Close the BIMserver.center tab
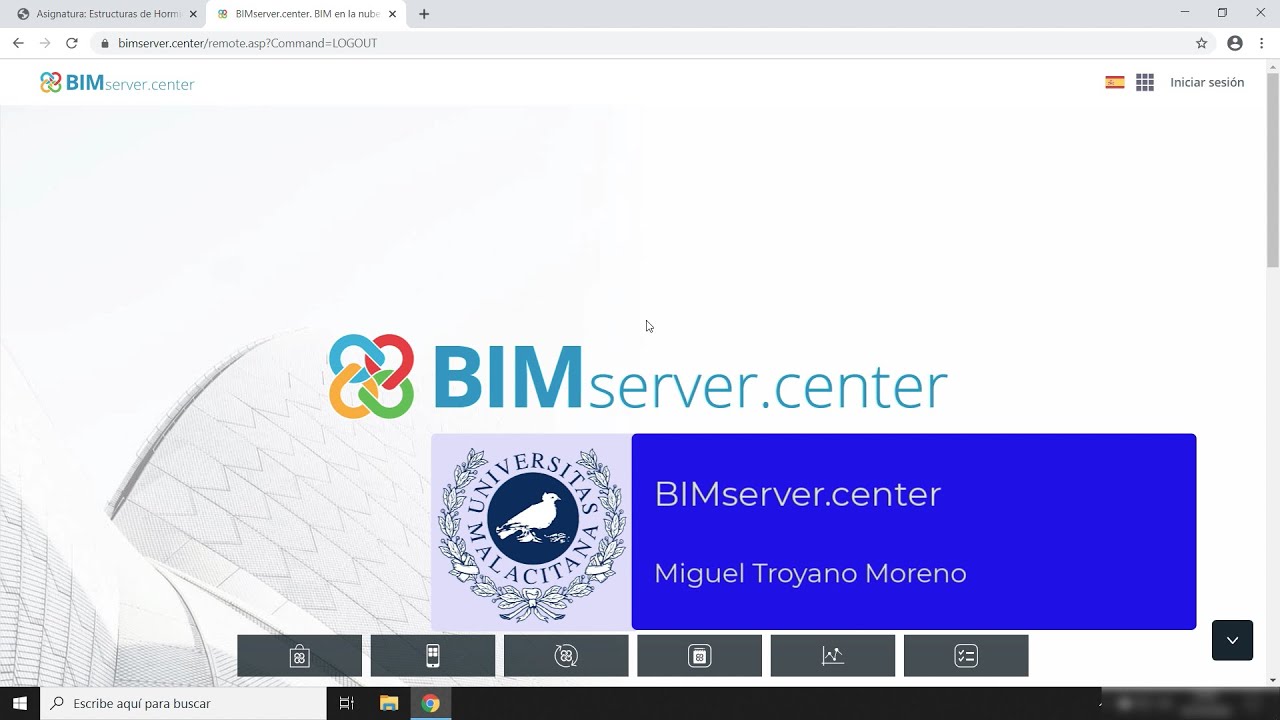Viewport: 1280px width, 720px height. (392, 14)
